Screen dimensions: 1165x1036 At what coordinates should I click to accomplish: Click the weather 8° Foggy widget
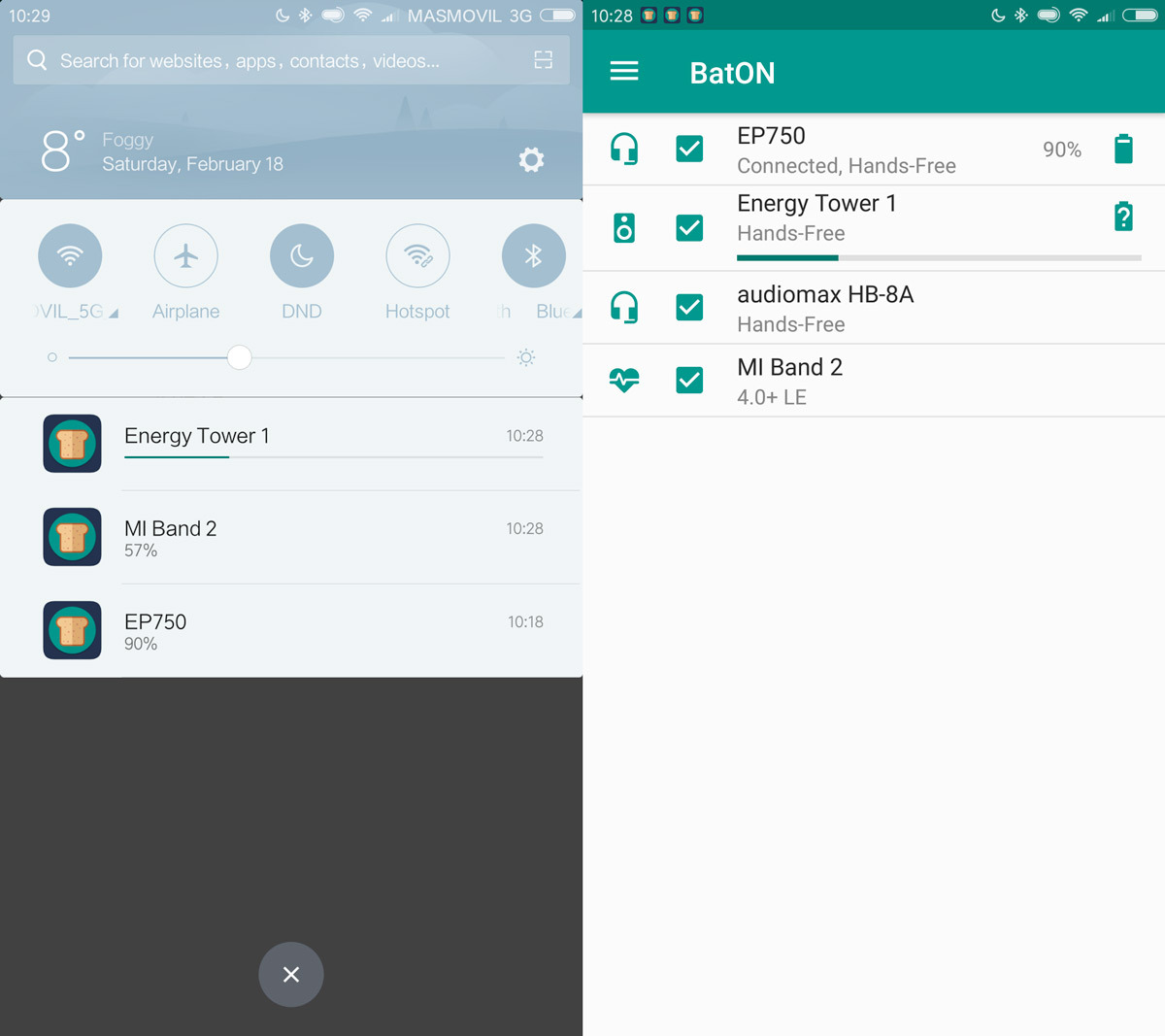(x=97, y=151)
